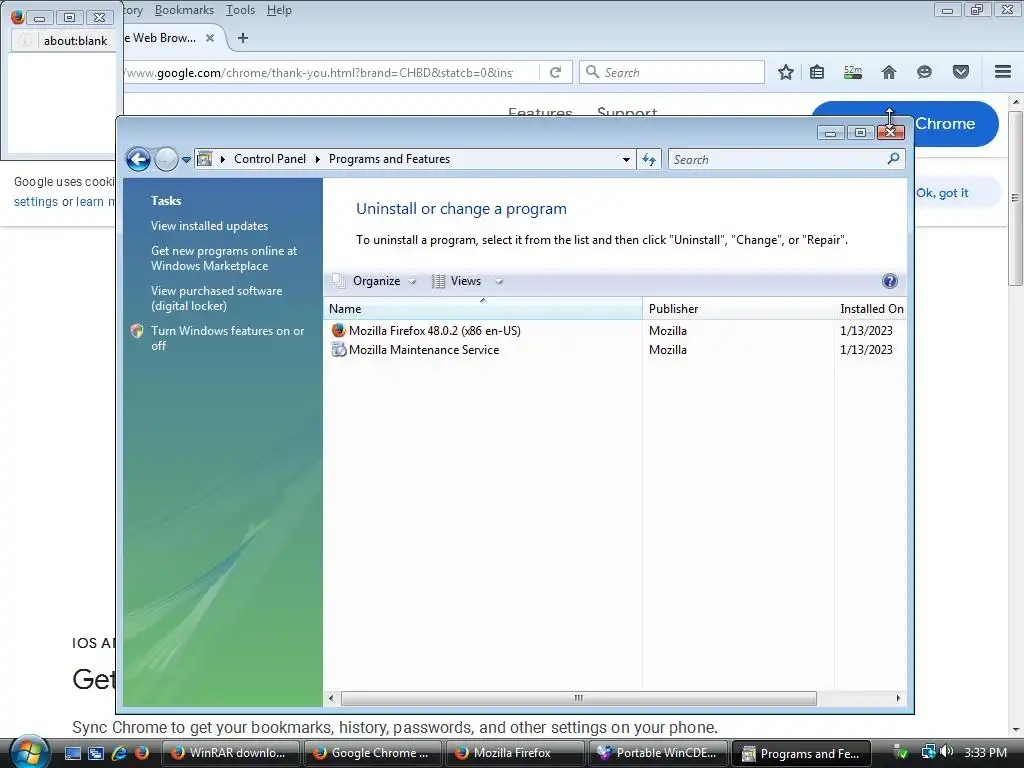
Task: Expand arrow after Control Panel breadcrumb
Action: coord(317,159)
